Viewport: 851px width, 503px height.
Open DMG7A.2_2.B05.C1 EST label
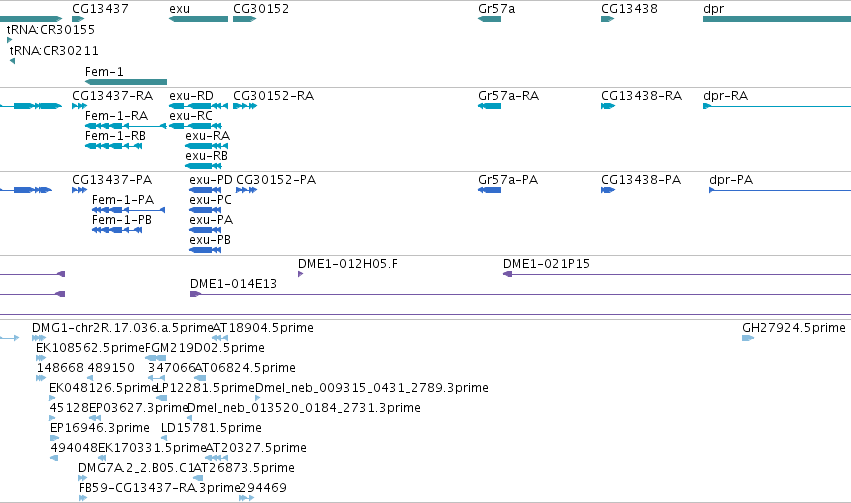click(x=136, y=468)
